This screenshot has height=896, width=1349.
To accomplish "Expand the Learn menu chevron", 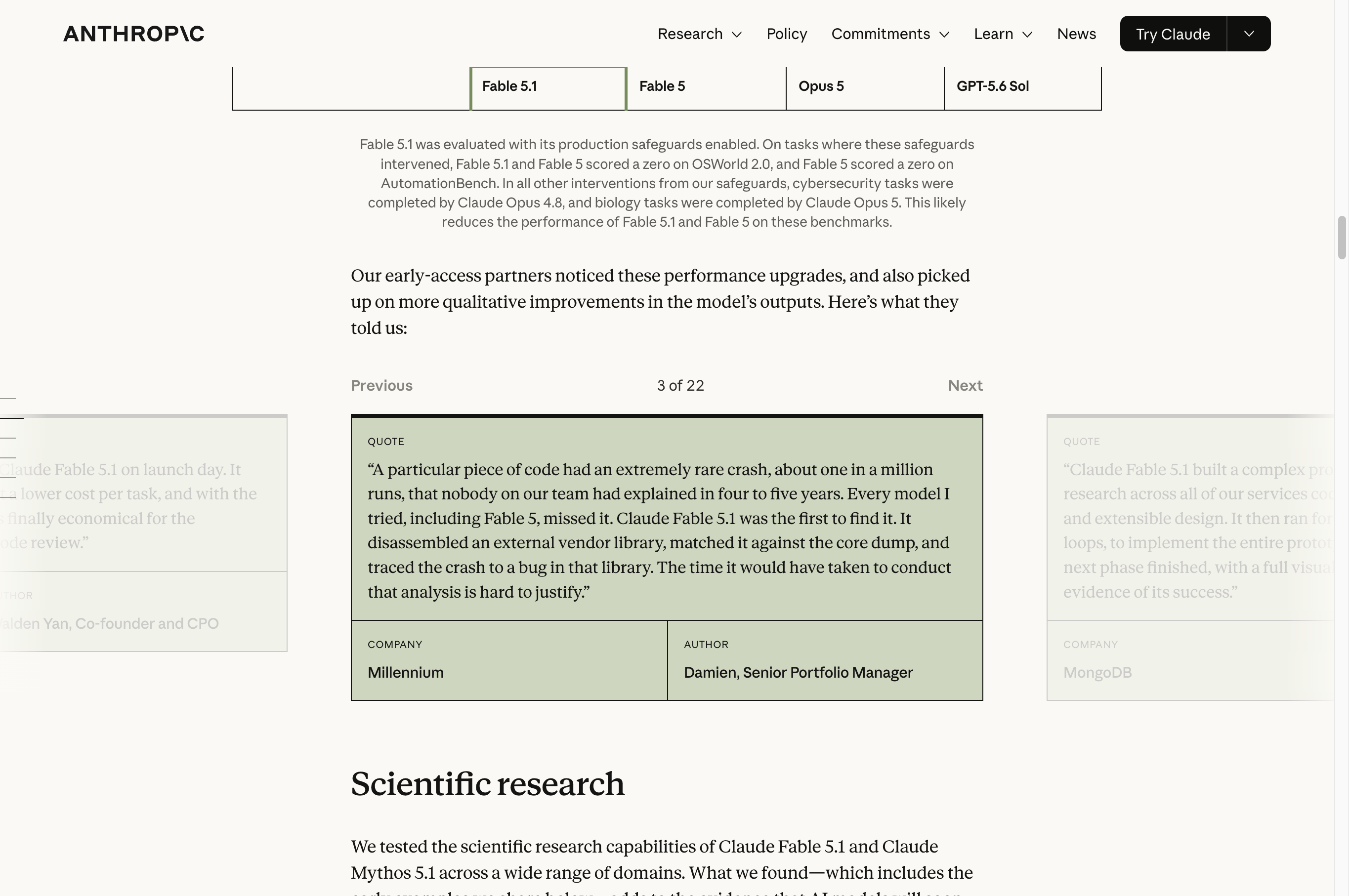I will click(x=1027, y=34).
